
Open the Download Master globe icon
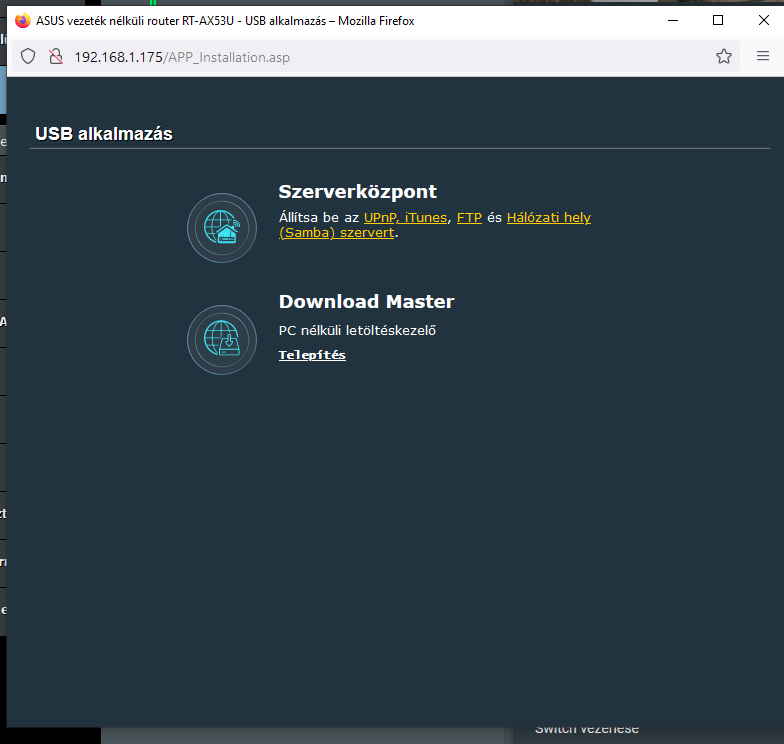coord(222,340)
